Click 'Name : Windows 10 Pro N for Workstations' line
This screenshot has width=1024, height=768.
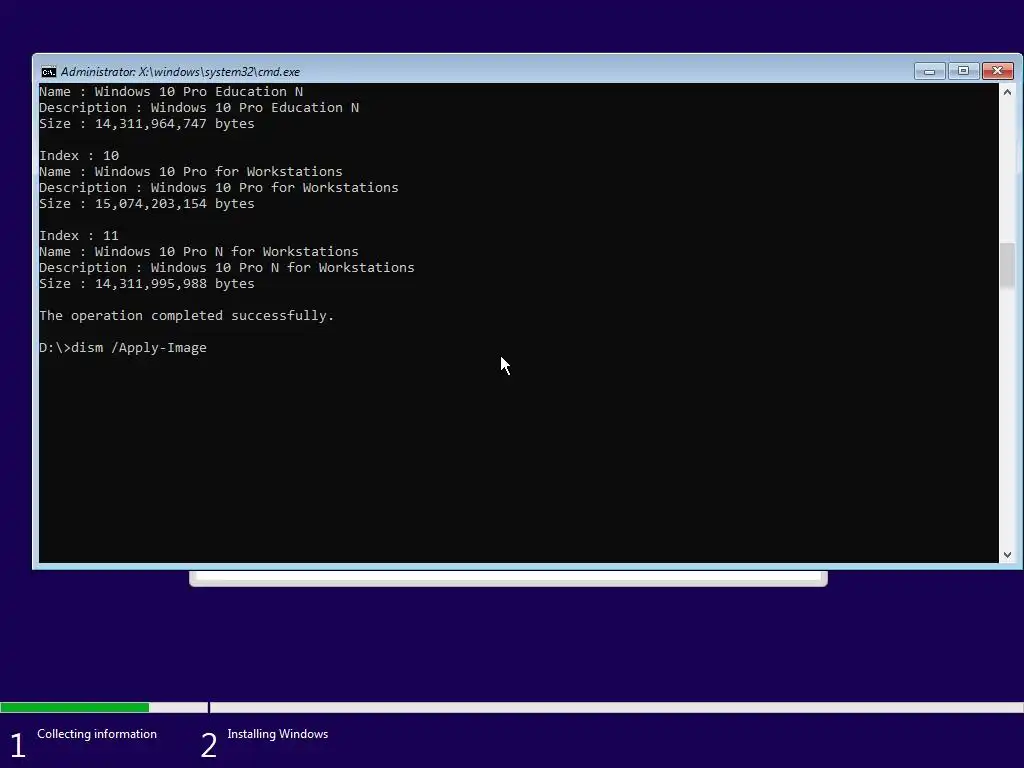pyautogui.click(x=199, y=251)
